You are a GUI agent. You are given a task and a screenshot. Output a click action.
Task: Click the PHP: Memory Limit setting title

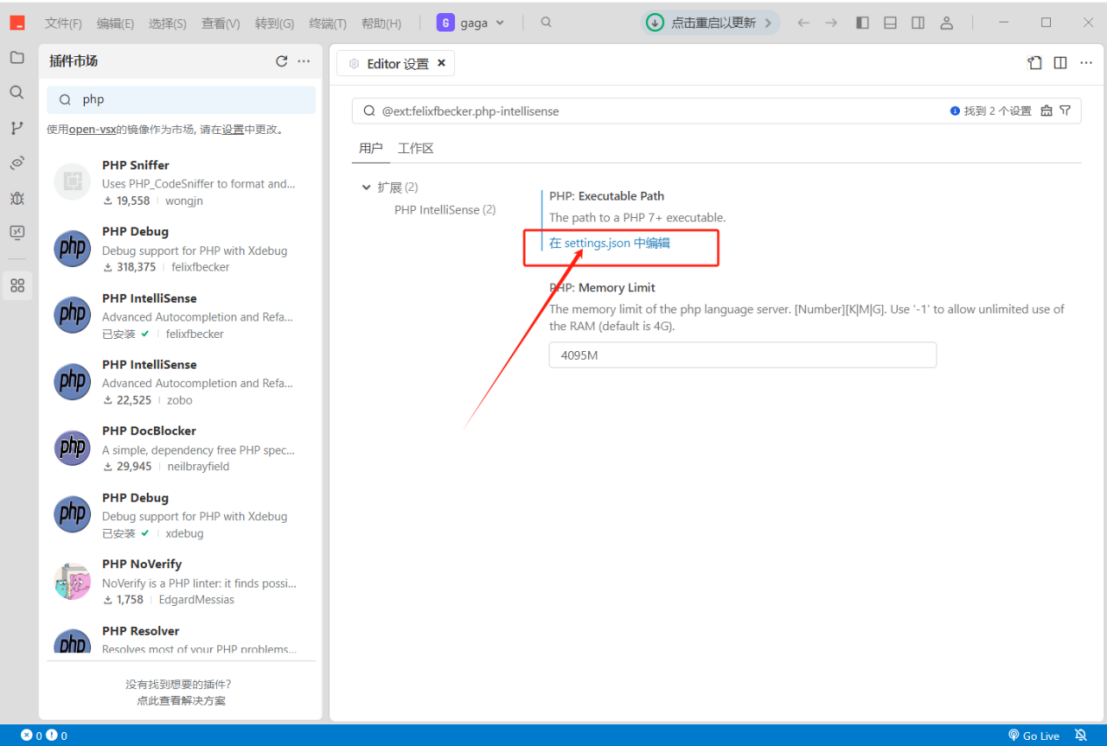coord(602,288)
